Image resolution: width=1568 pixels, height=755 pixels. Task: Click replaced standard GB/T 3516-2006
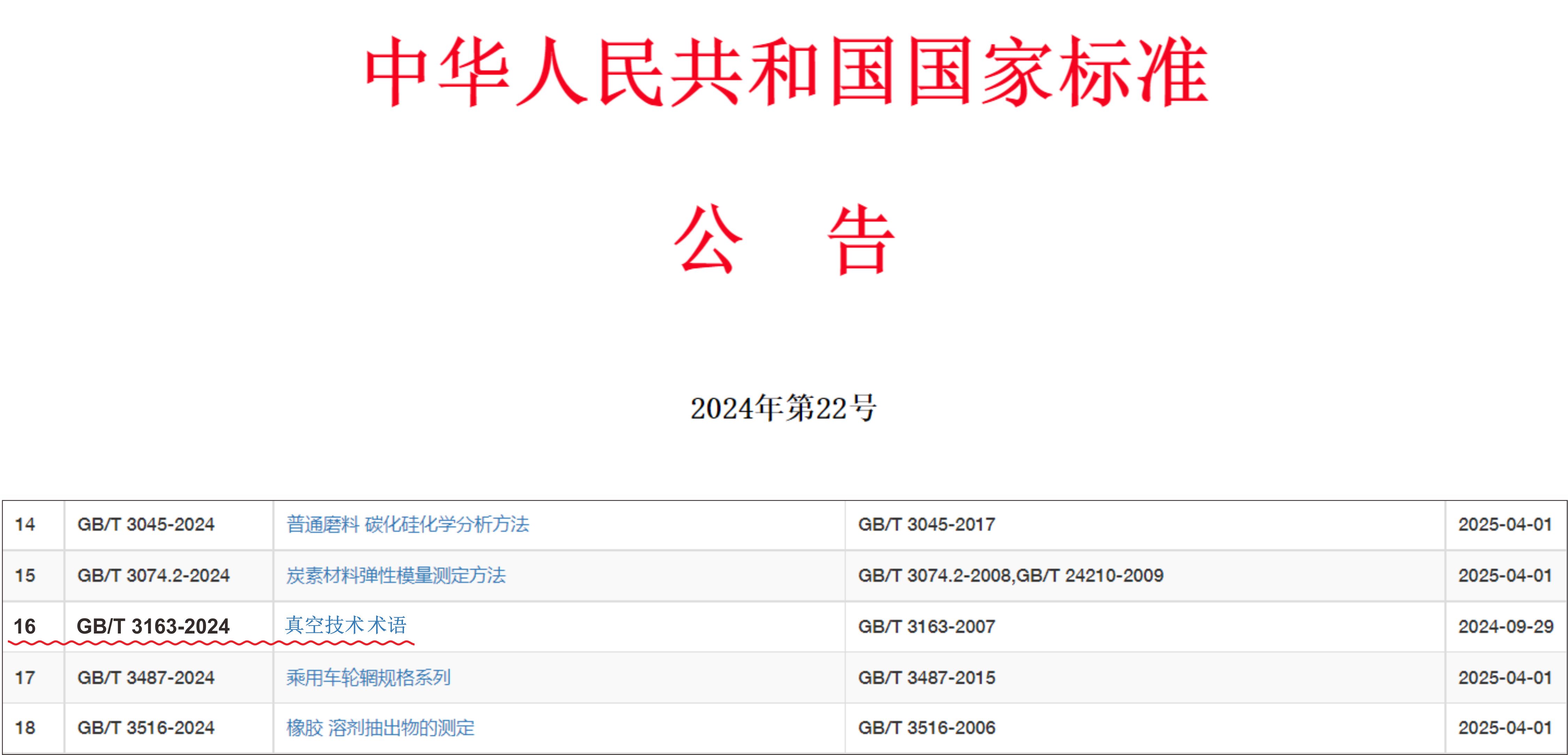point(926,728)
